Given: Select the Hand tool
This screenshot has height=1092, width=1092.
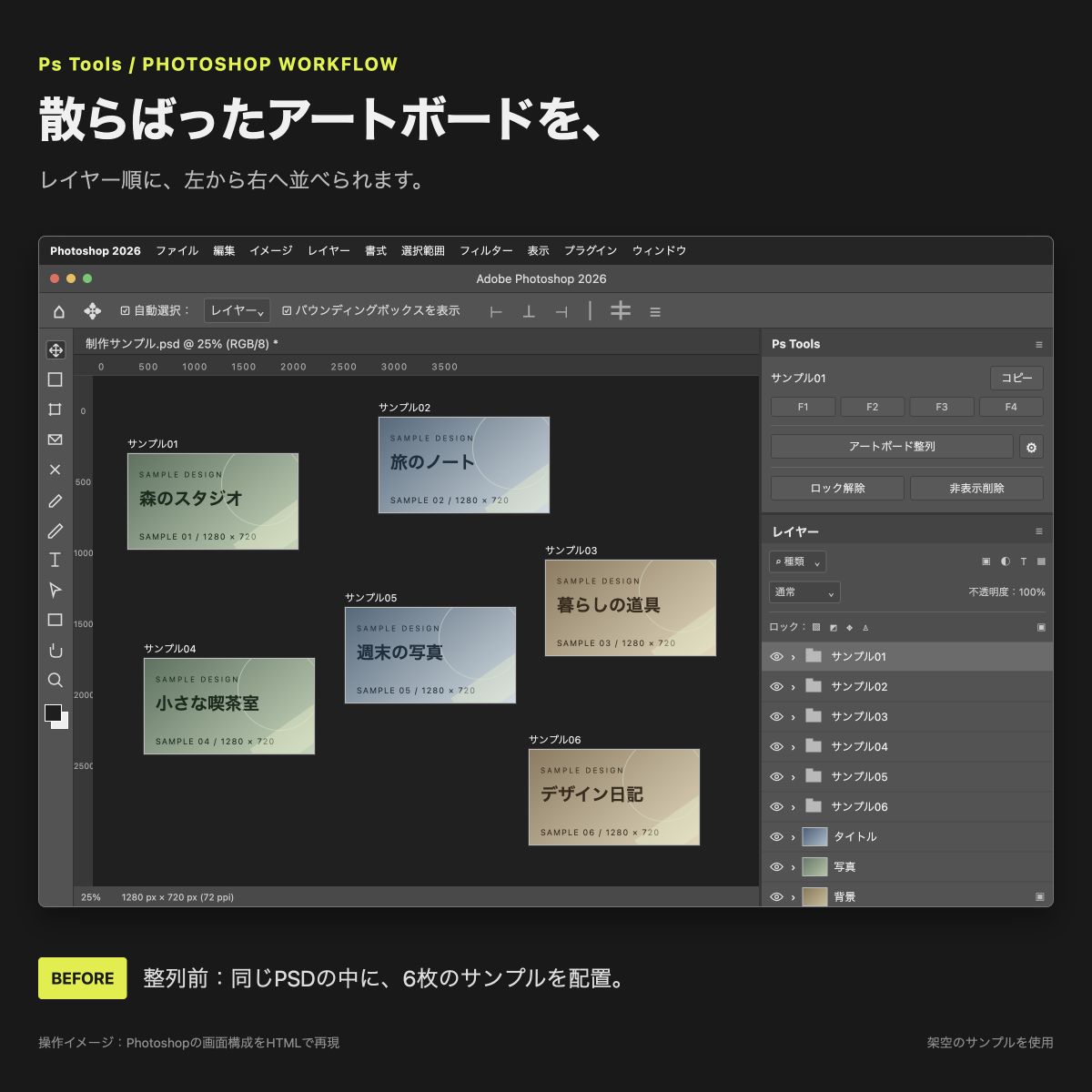Looking at the screenshot, I should tap(56, 650).
